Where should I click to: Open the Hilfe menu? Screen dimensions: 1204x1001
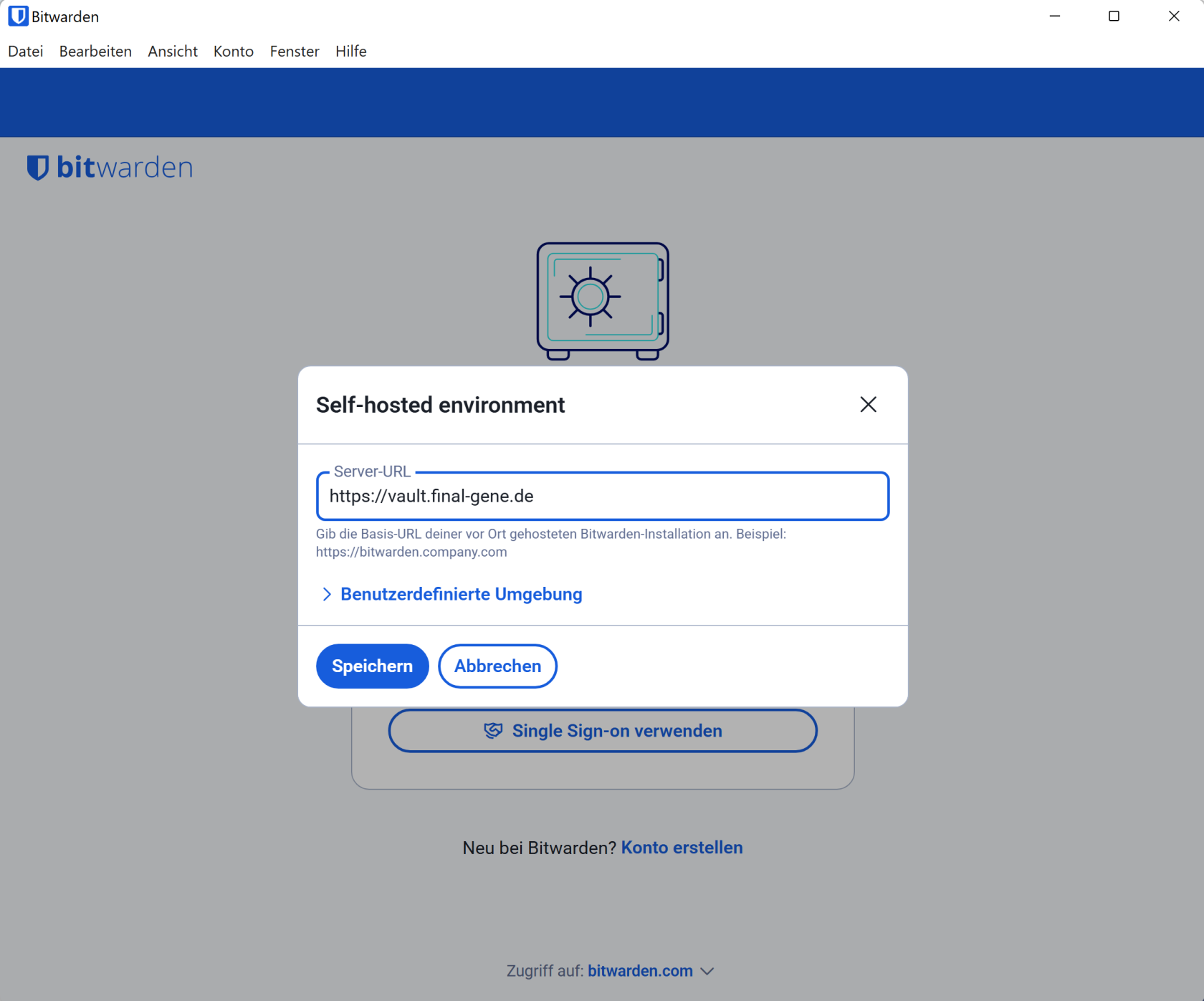click(x=350, y=51)
